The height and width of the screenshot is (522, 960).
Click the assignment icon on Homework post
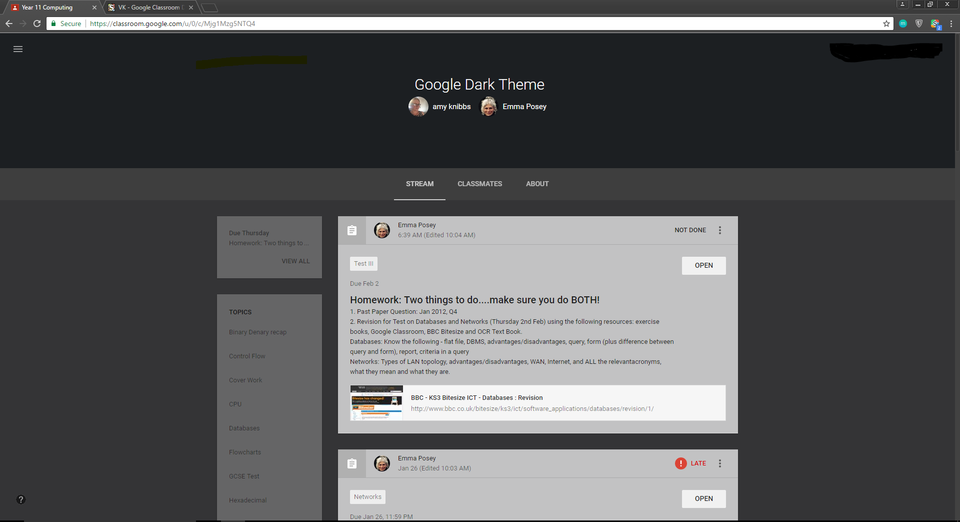coord(352,230)
